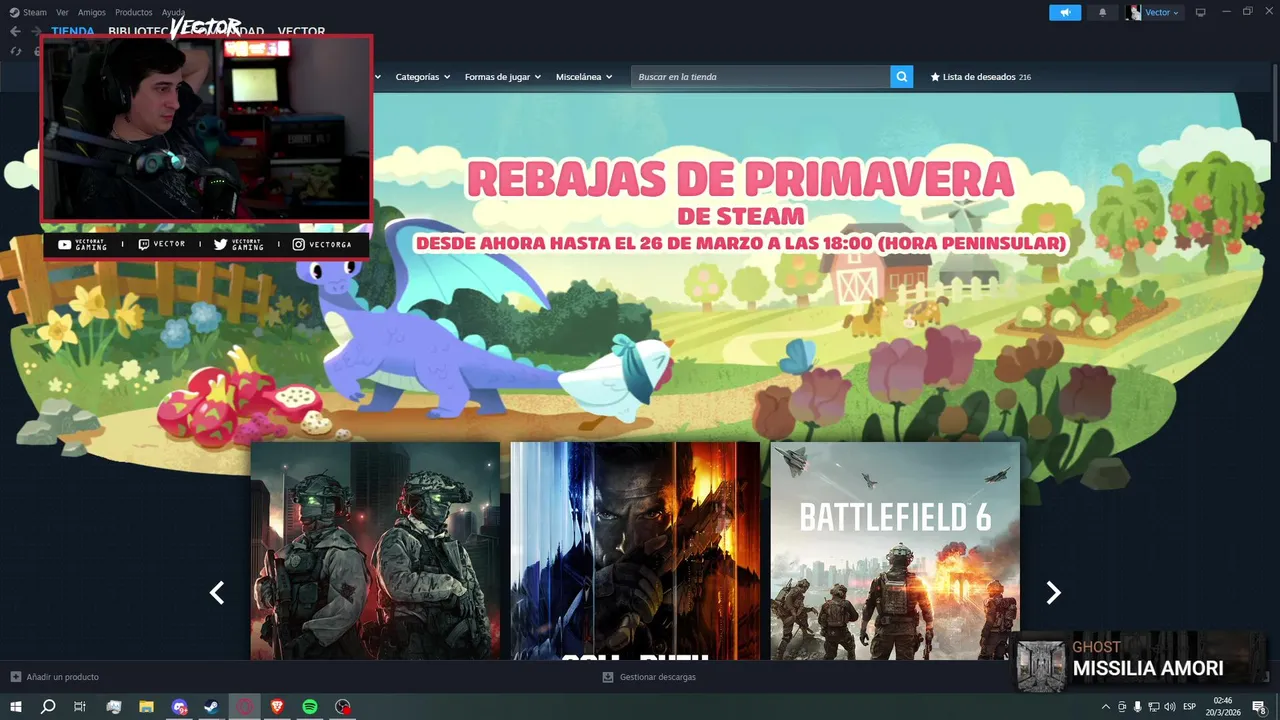Switch to the TIENDA tab
The width and height of the screenshot is (1280, 720).
73,31
